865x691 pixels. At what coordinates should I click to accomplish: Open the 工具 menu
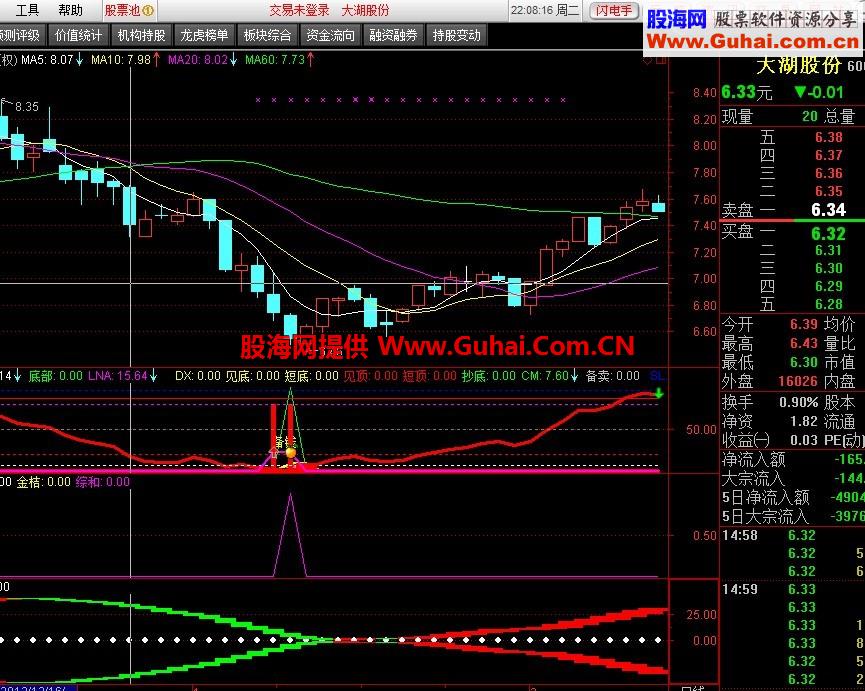tap(27, 10)
